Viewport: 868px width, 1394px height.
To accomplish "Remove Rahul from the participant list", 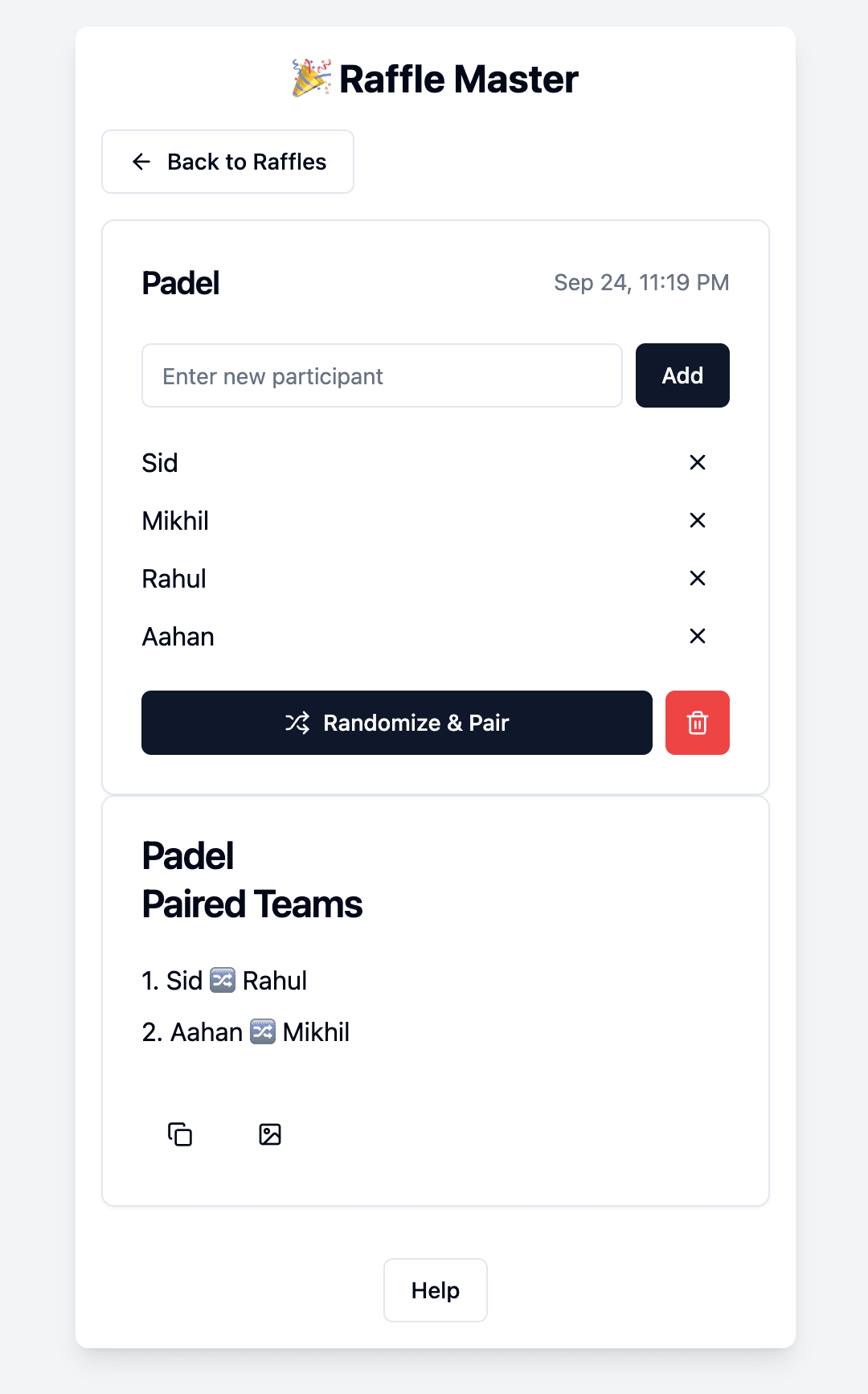I will pyautogui.click(x=697, y=578).
